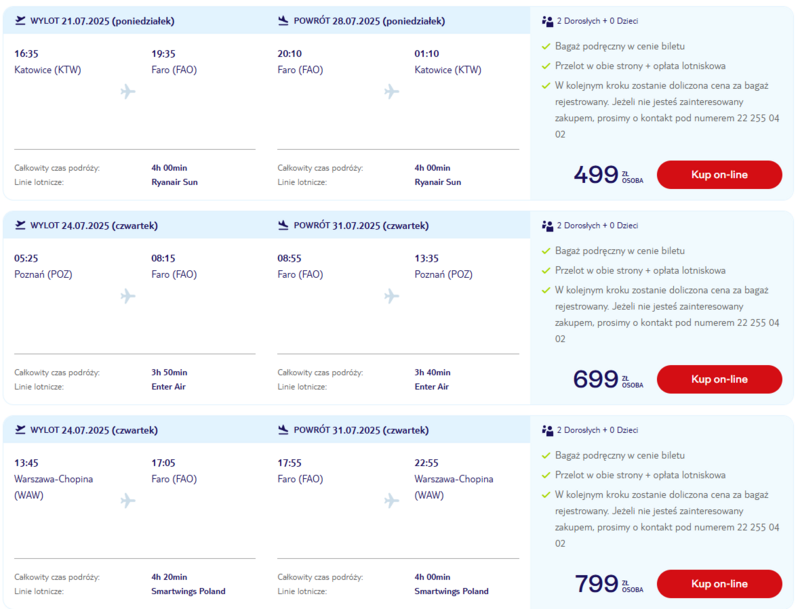This screenshot has height=609, width=800.
Task: Click the departure plane icon for 21.07.2025
Action: (20, 20)
